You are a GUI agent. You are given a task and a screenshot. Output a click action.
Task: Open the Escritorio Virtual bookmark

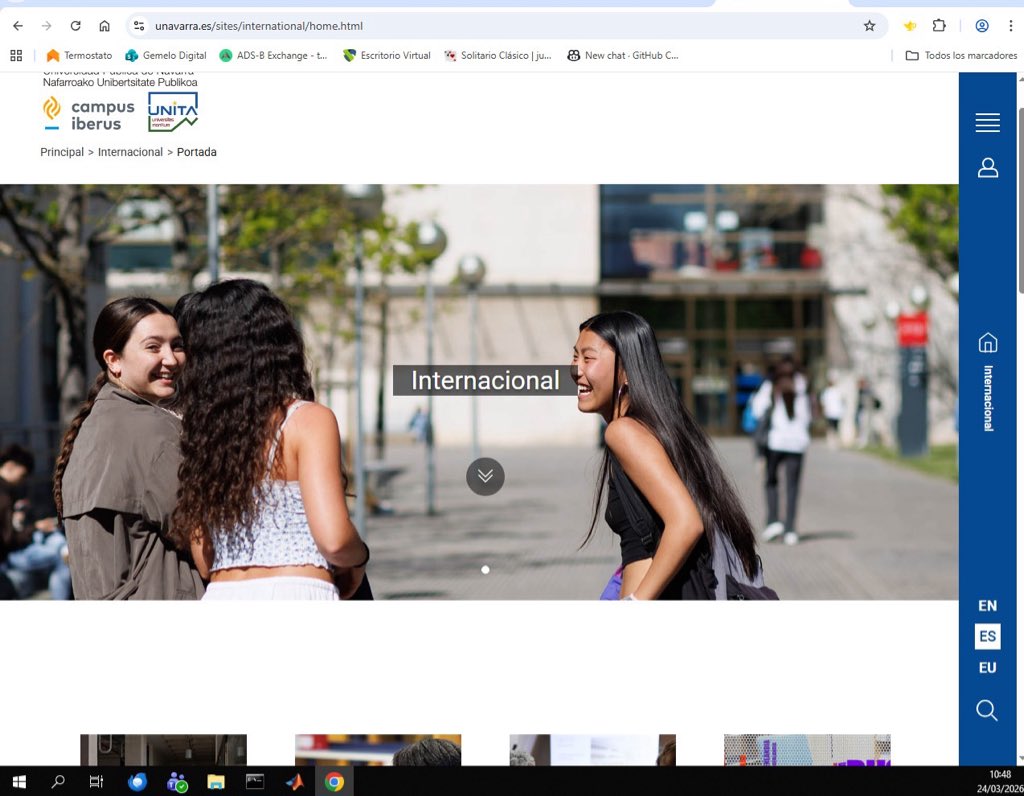click(x=387, y=56)
